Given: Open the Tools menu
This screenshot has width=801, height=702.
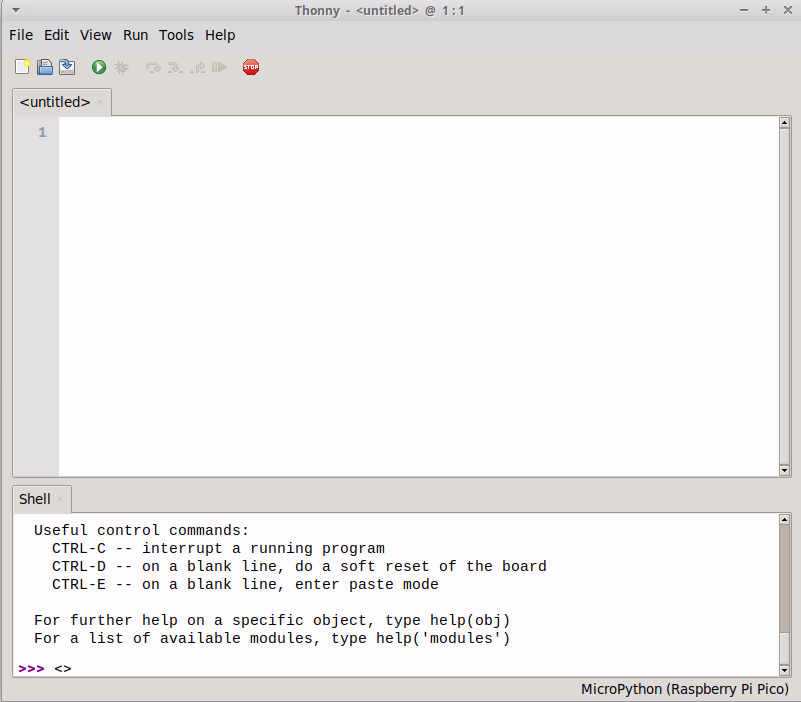Looking at the screenshot, I should (176, 35).
